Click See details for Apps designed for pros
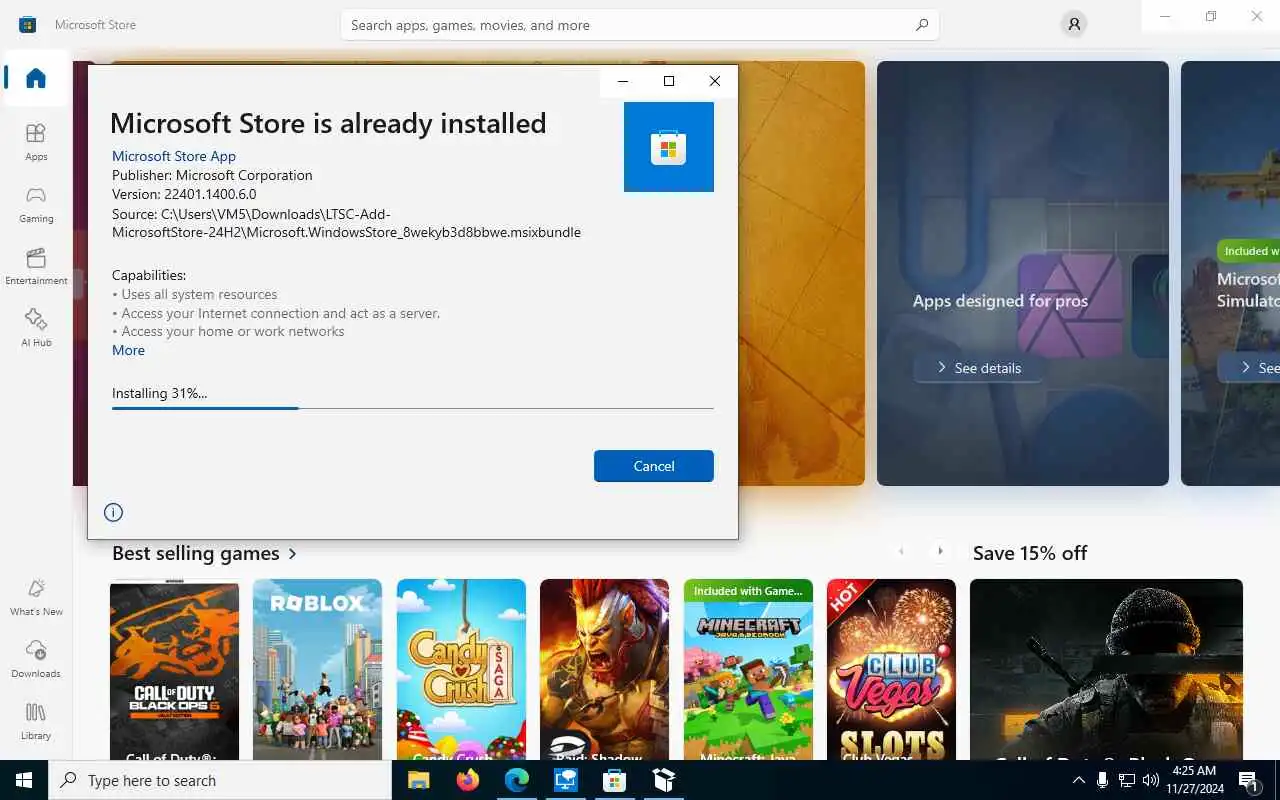The width and height of the screenshot is (1280, 800). [x=978, y=368]
